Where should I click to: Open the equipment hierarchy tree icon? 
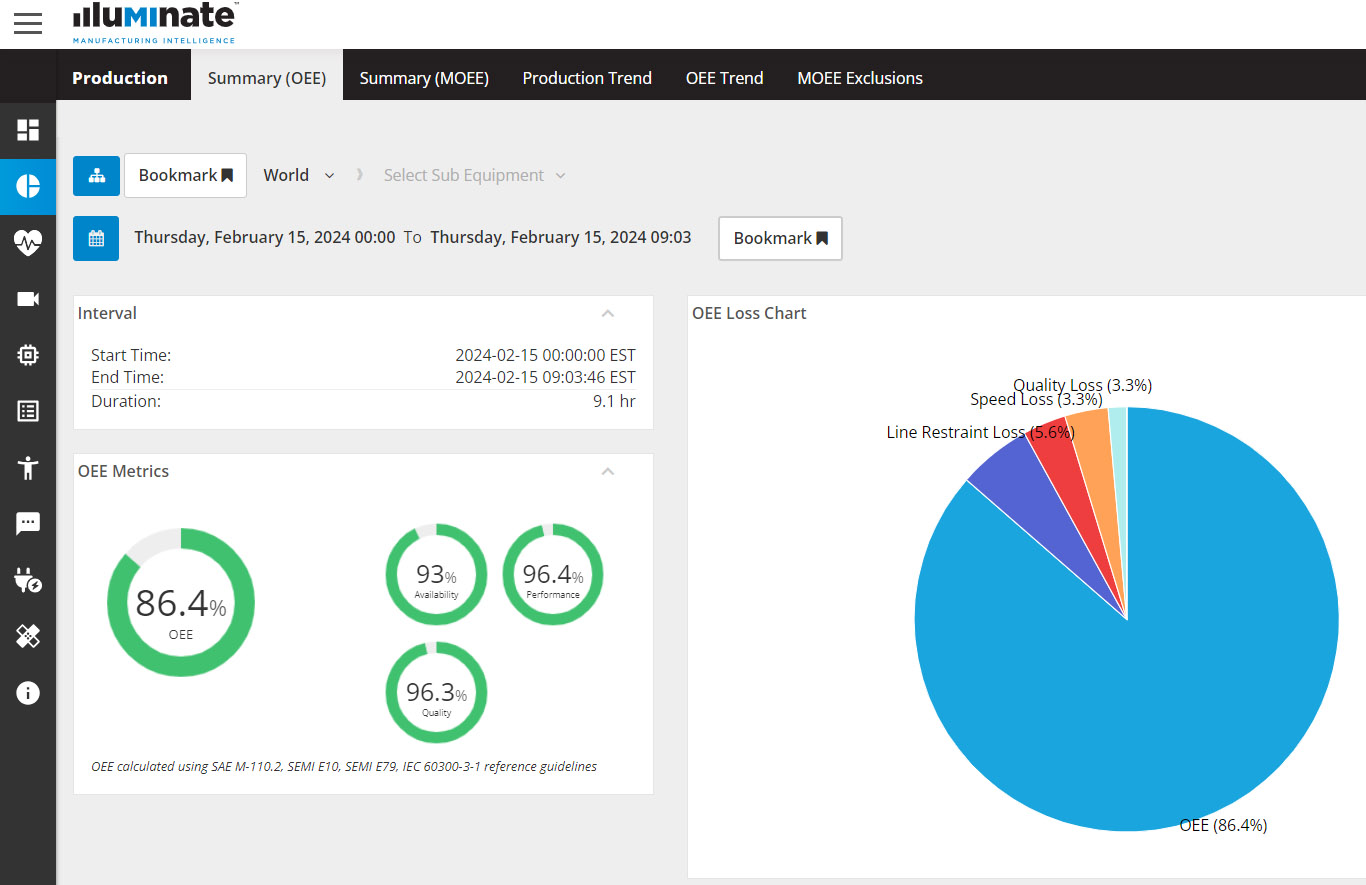click(x=95, y=175)
